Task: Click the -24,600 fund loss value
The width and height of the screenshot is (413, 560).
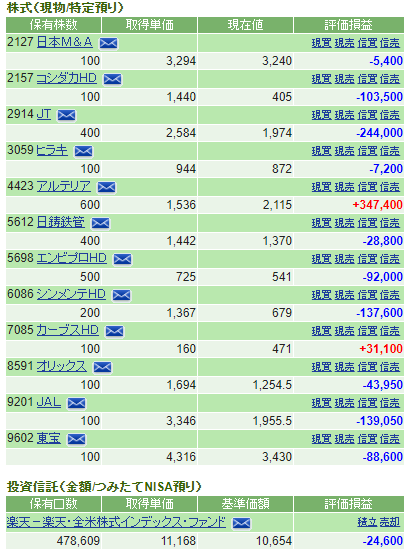Action: click(x=383, y=541)
